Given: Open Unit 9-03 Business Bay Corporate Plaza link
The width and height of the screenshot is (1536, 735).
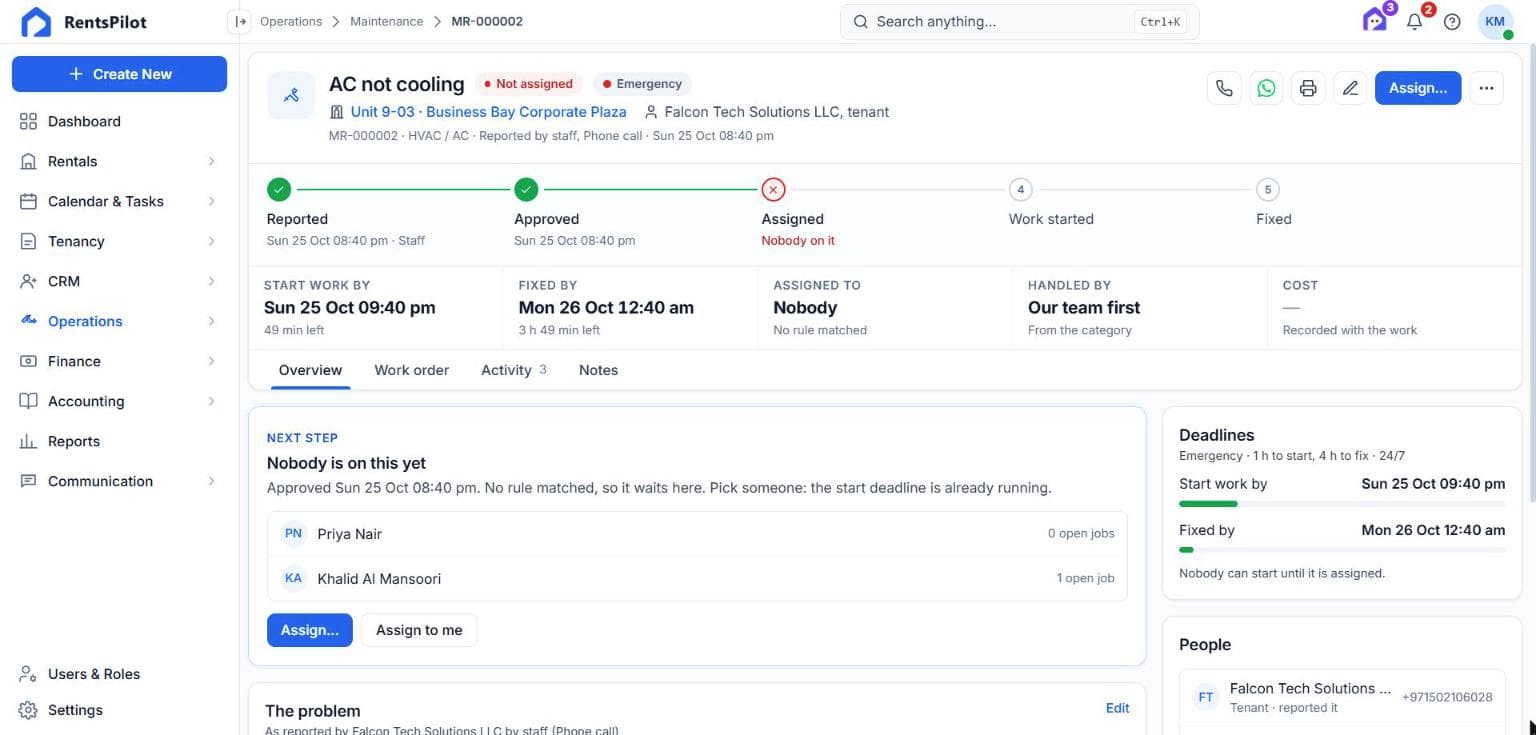Looking at the screenshot, I should tap(488, 112).
